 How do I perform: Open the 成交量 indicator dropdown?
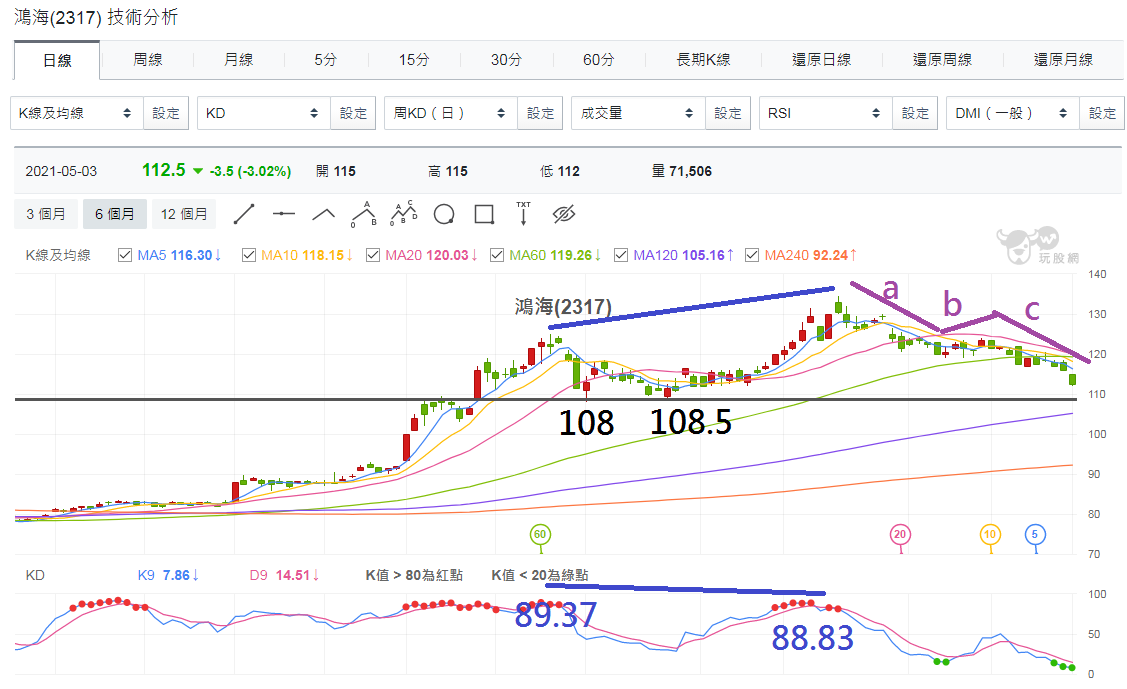tap(638, 114)
